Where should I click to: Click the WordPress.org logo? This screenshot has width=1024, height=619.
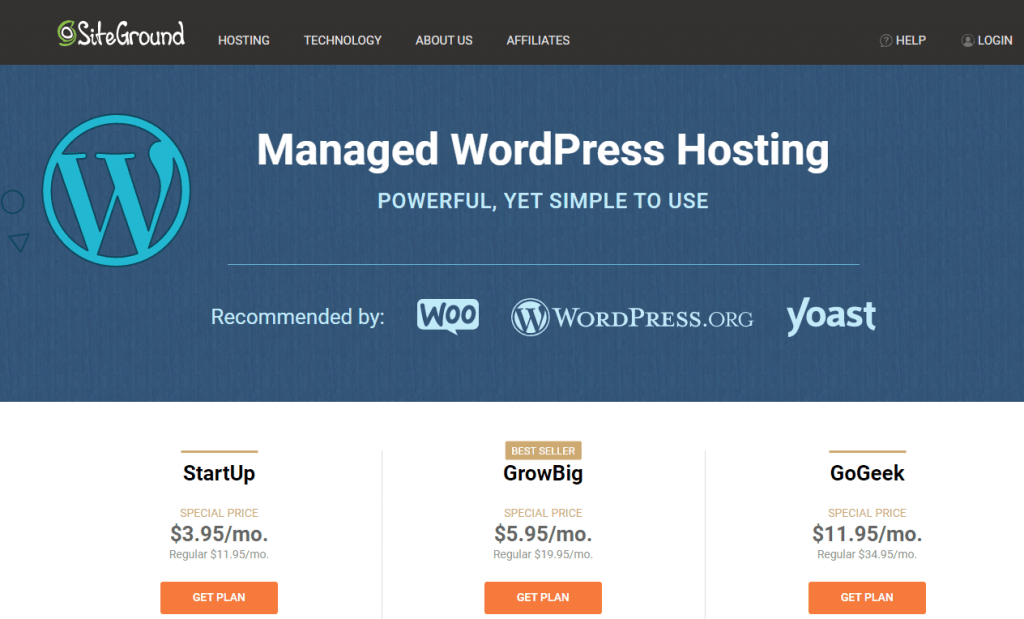pyautogui.click(x=632, y=317)
